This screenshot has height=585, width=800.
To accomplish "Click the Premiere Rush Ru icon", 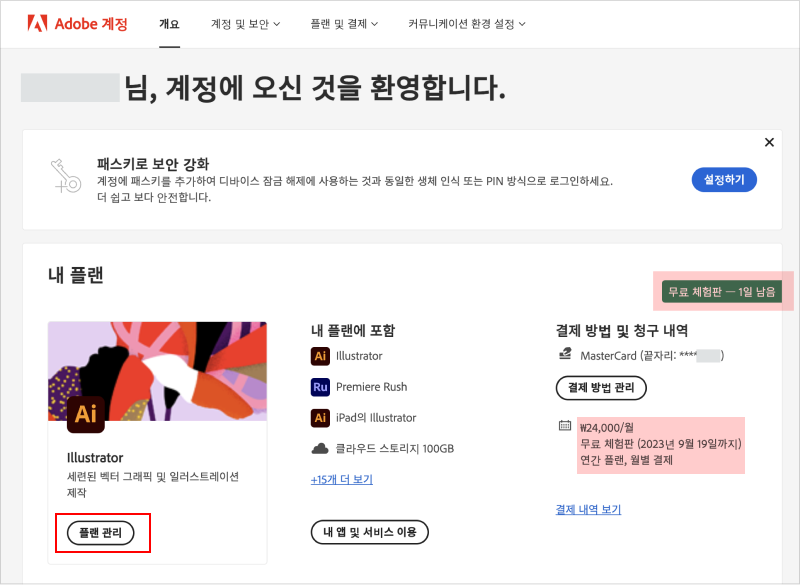I will pyautogui.click(x=320, y=387).
